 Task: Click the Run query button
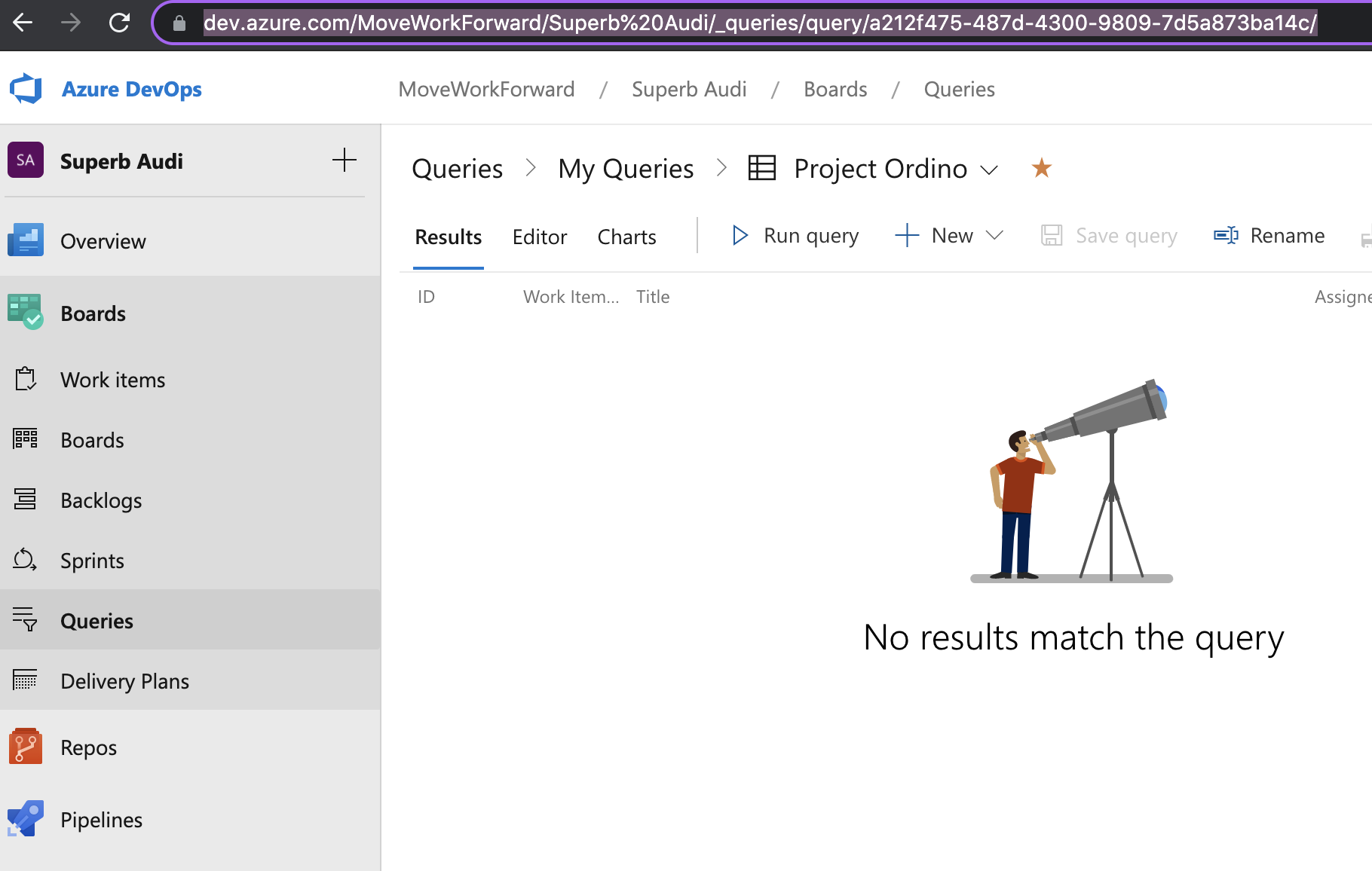point(795,236)
